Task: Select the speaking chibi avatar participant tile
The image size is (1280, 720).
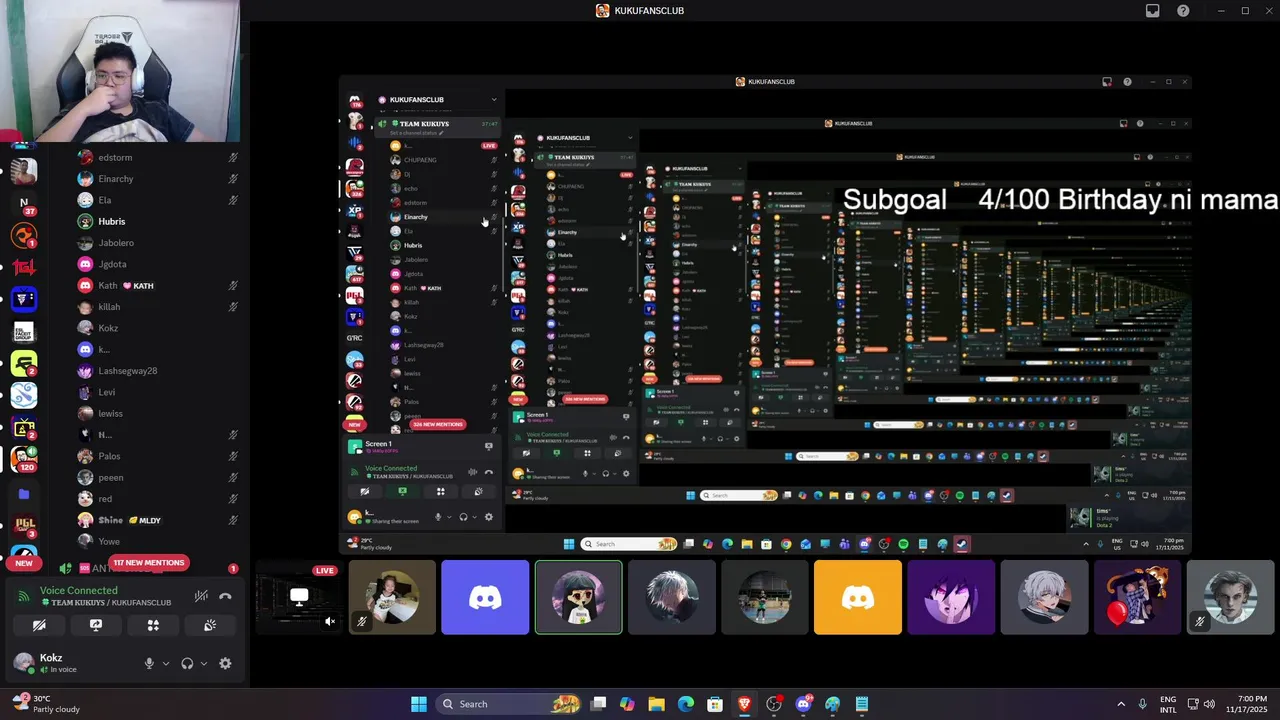Action: coord(578,597)
